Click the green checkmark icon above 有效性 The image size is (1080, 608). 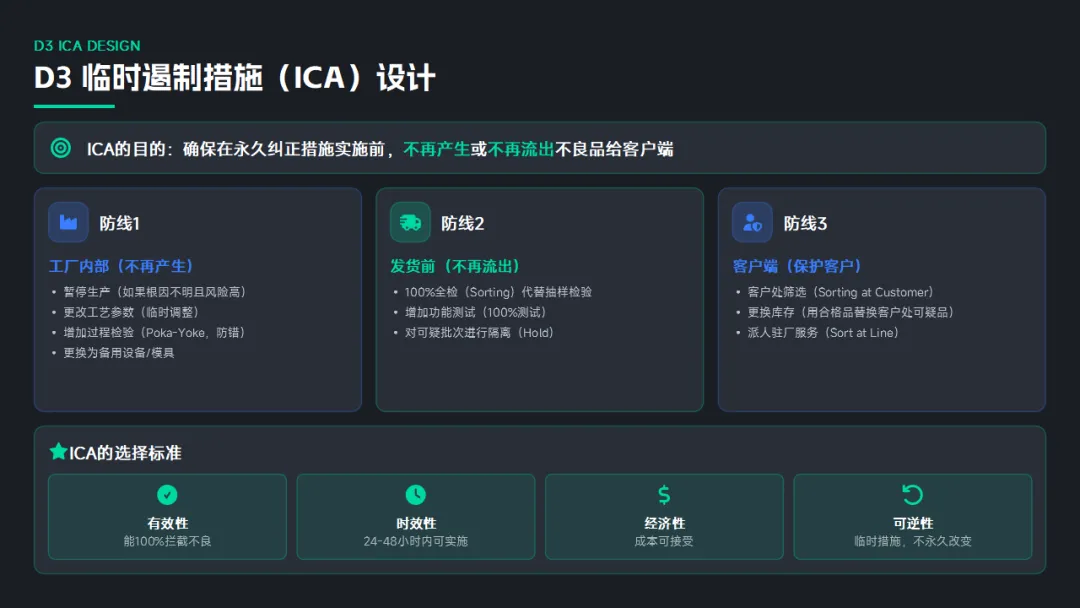point(167,494)
